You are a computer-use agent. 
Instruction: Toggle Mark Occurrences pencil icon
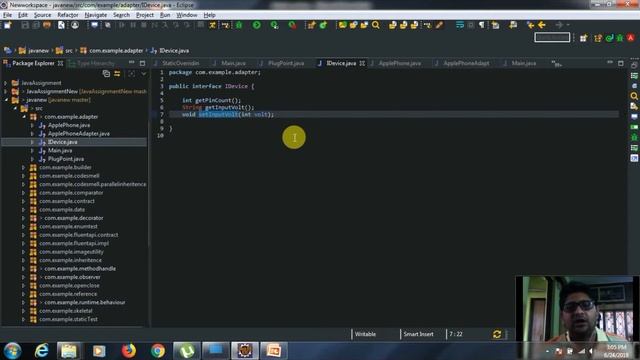coord(439,25)
